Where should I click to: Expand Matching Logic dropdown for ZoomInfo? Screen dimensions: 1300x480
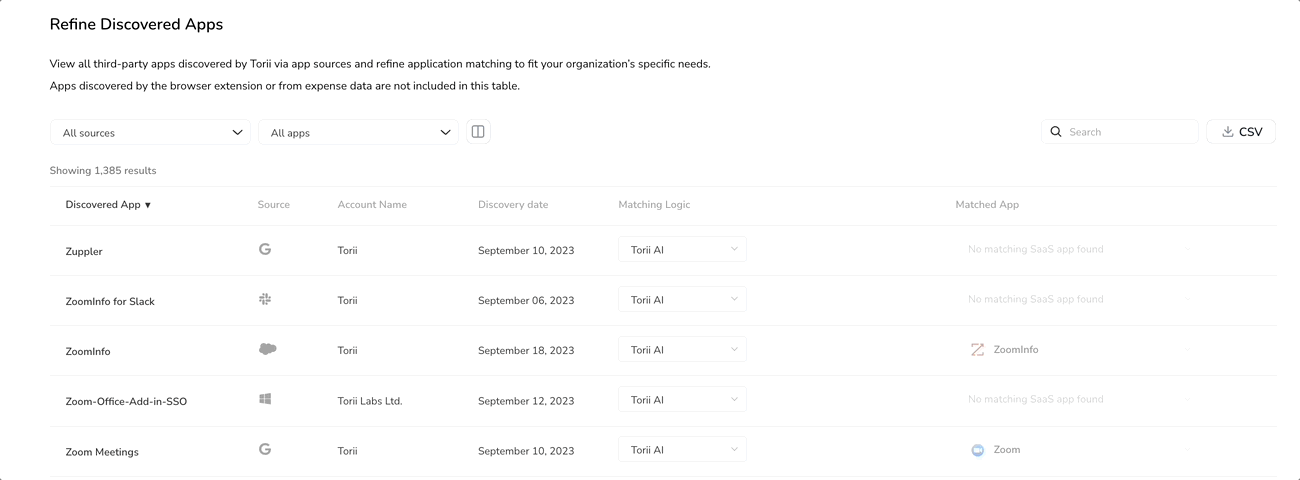[x=682, y=349]
